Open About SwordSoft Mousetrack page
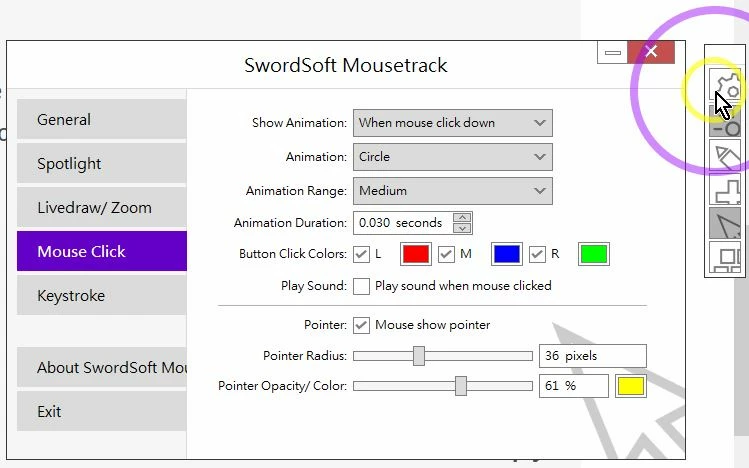749x468 pixels. pyautogui.click(x=102, y=367)
